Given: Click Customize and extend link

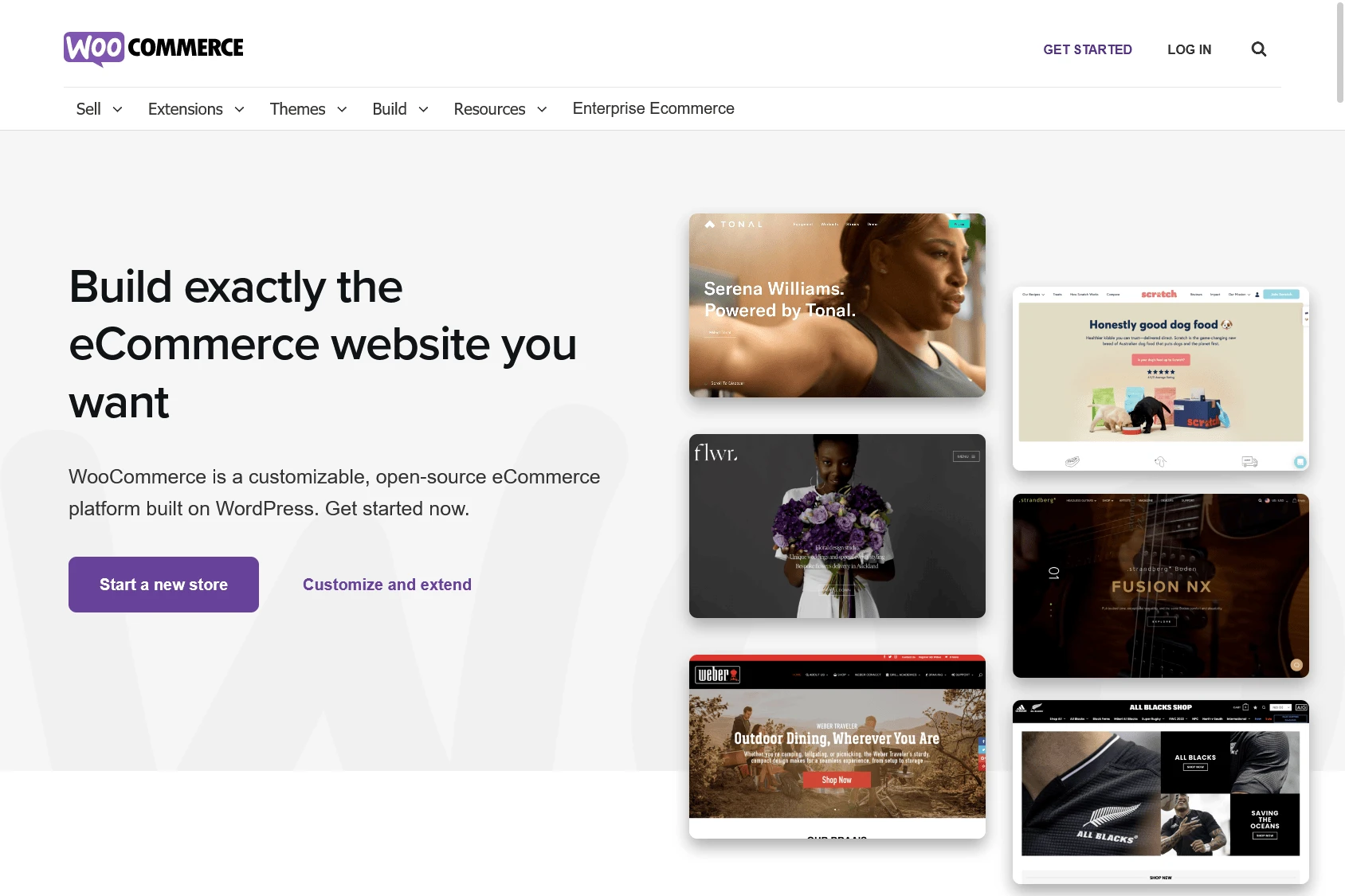Looking at the screenshot, I should tap(387, 585).
